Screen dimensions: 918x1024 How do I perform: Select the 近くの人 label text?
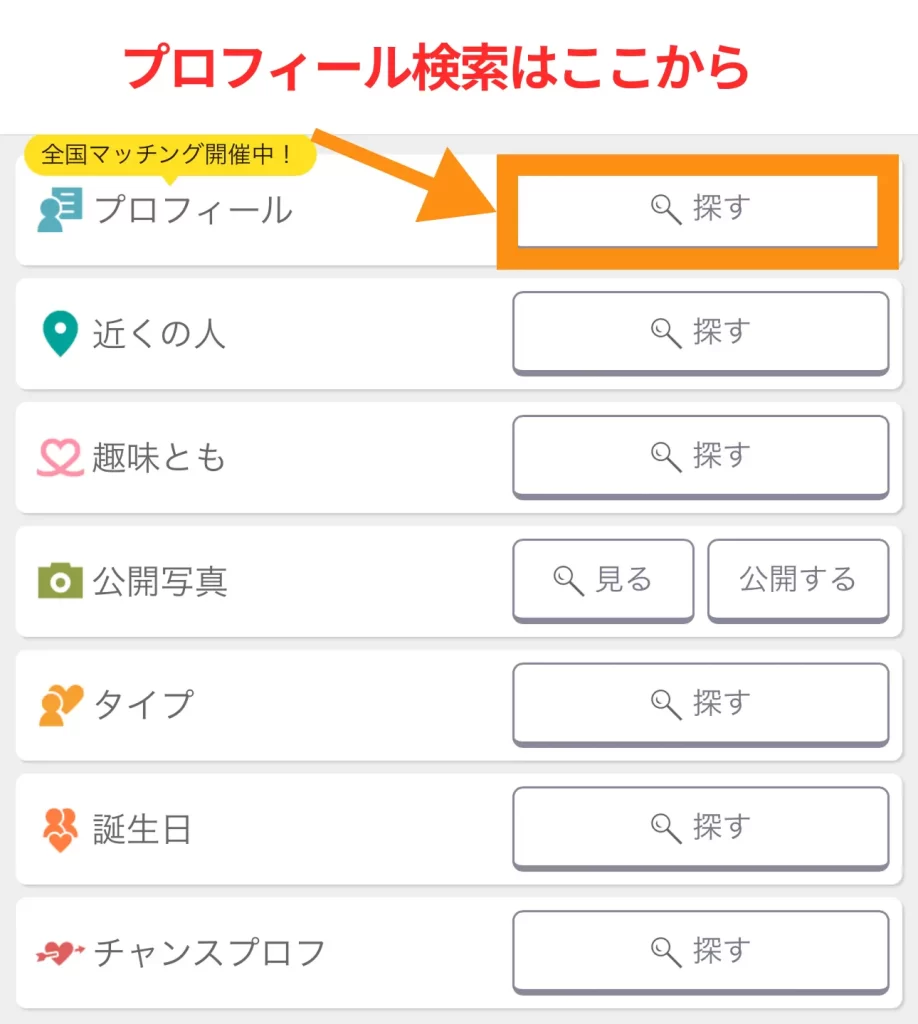pos(160,334)
